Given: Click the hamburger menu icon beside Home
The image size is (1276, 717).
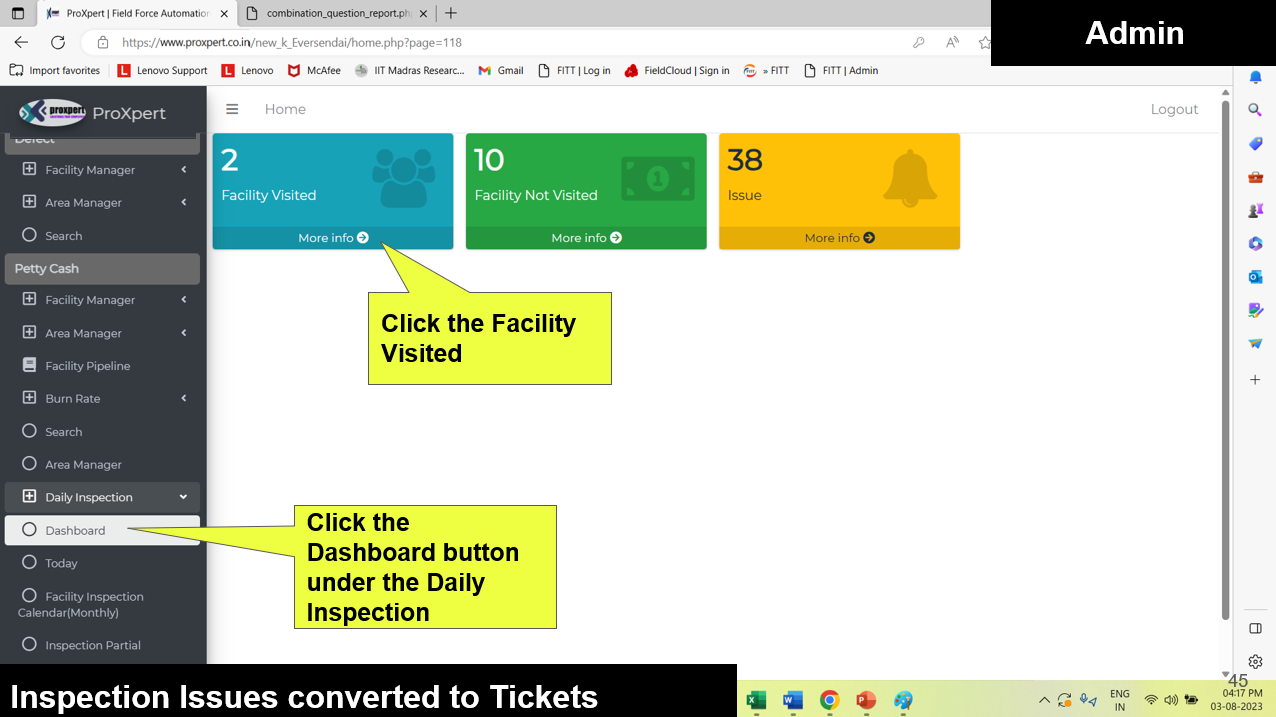Looking at the screenshot, I should click(x=232, y=109).
